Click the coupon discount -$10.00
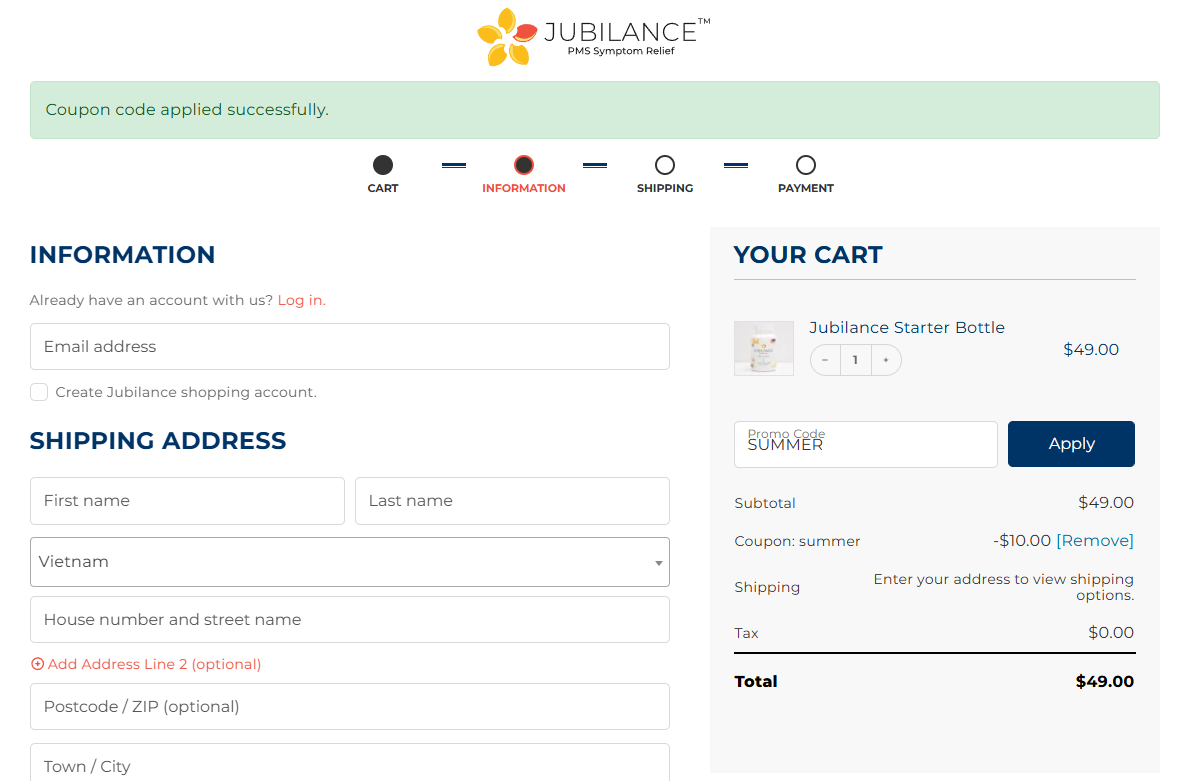The image size is (1201, 781). 1022,541
